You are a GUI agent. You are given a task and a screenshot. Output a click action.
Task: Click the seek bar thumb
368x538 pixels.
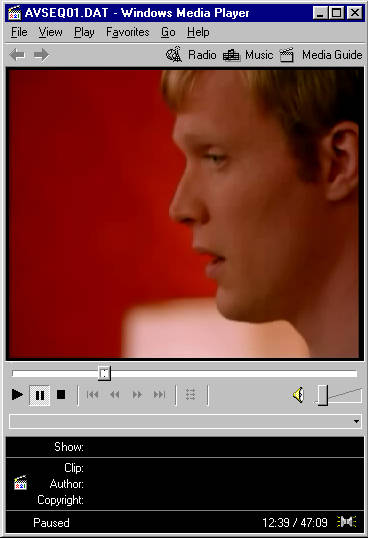(104, 373)
